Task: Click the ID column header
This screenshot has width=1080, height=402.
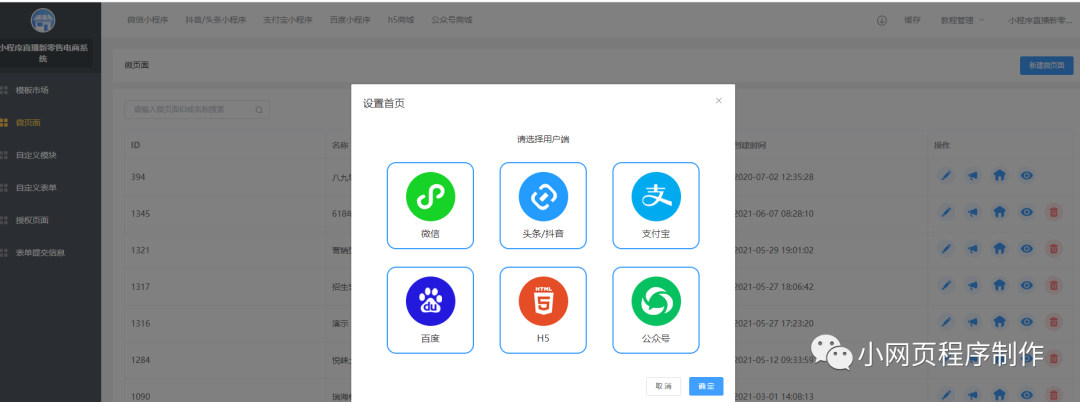Action: 136,145
